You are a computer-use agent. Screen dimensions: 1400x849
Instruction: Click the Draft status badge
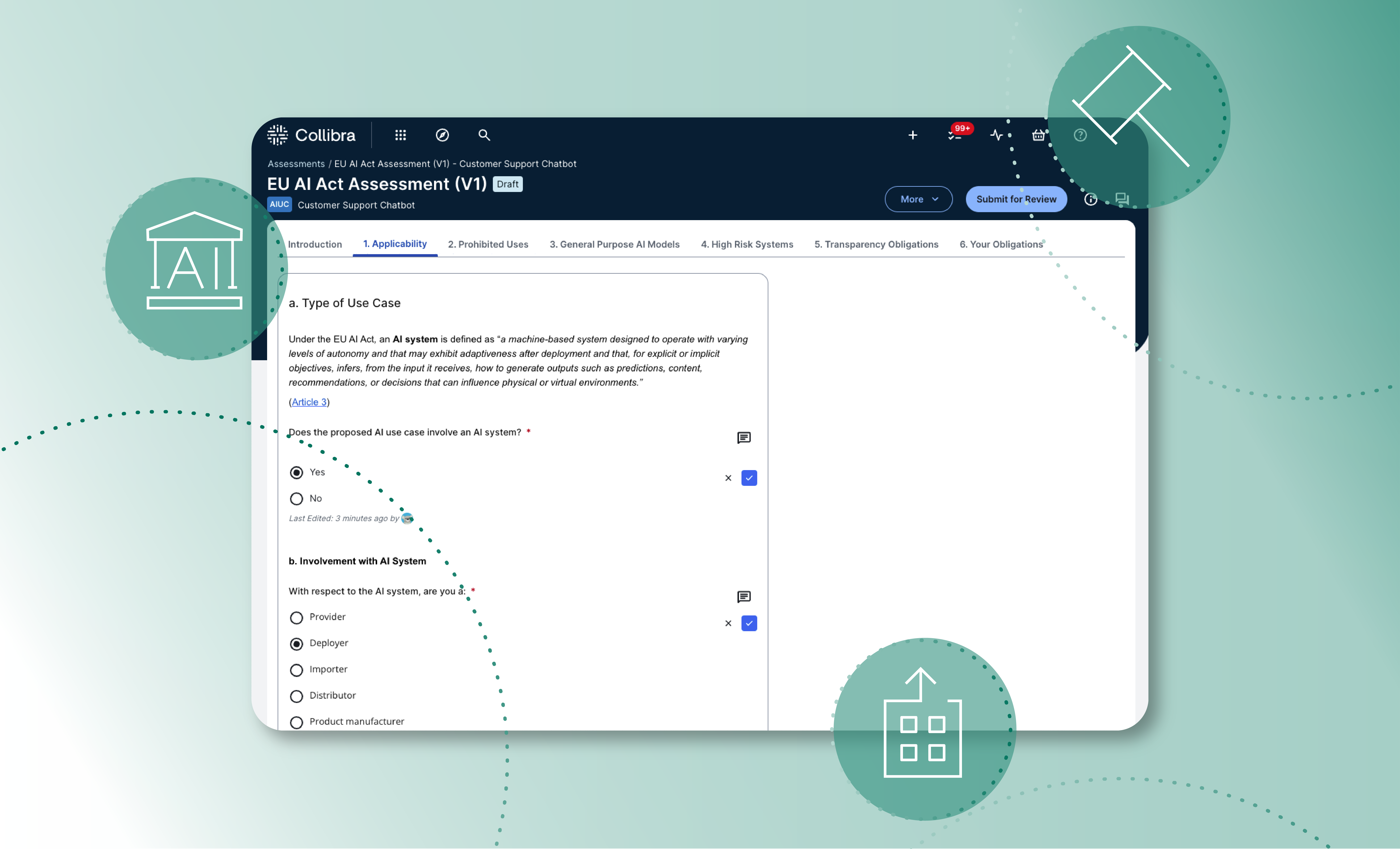click(507, 184)
